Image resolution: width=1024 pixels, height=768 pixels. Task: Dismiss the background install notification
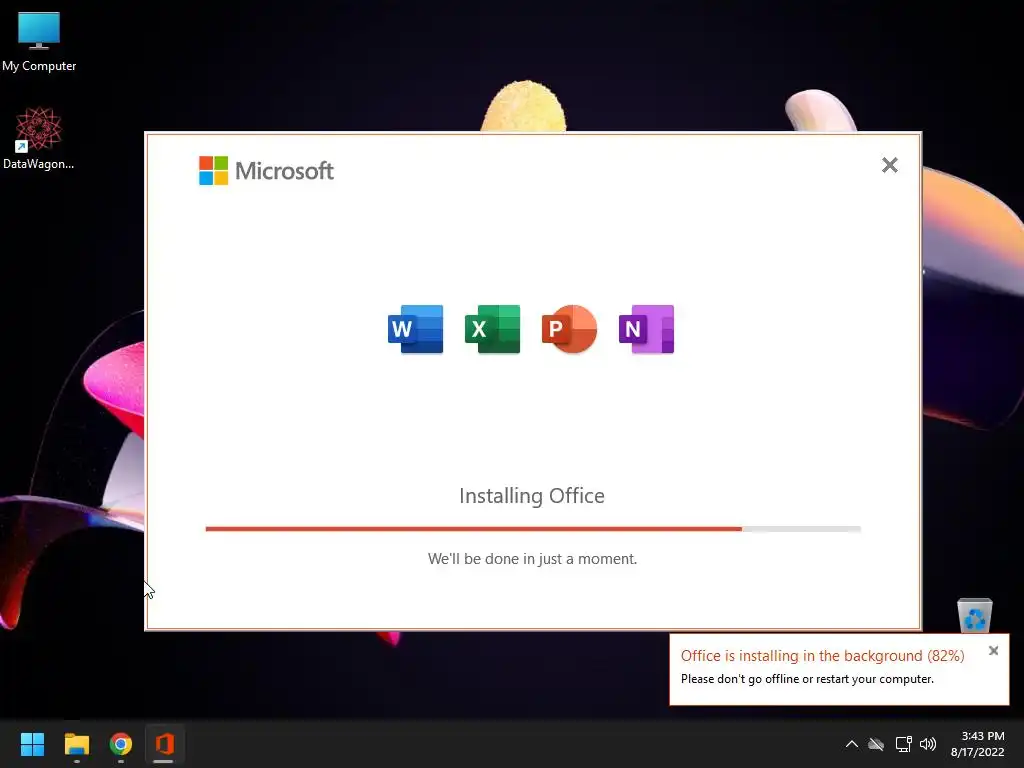pyautogui.click(x=993, y=650)
